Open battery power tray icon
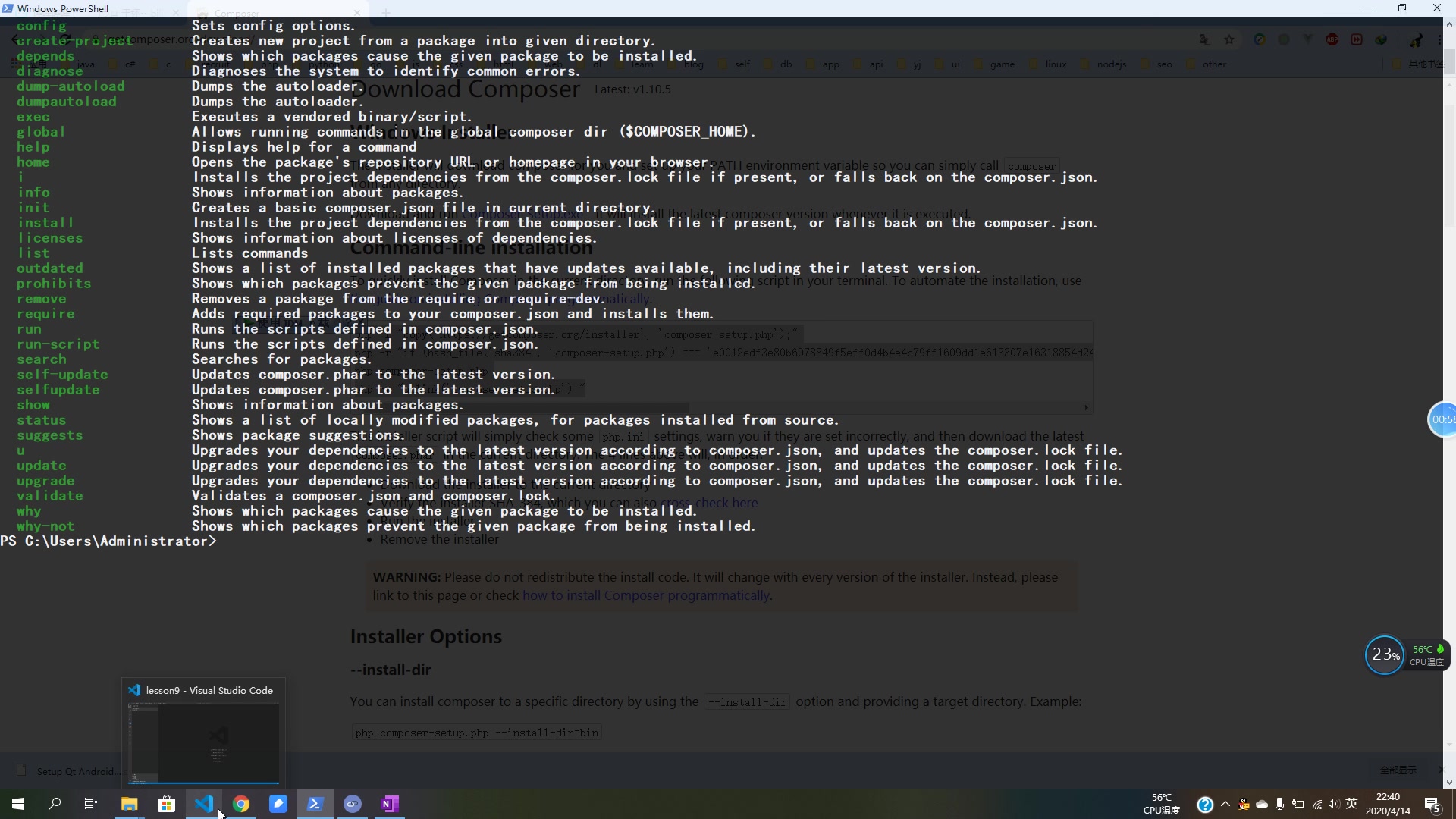 1298,804
